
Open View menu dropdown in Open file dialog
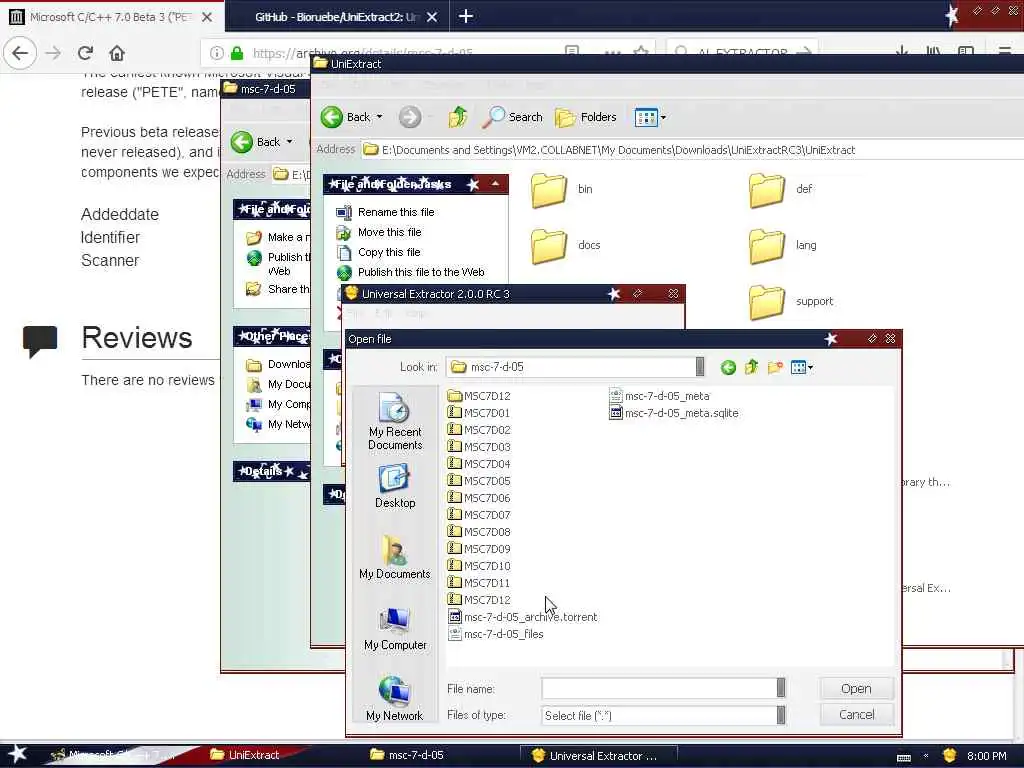point(801,368)
